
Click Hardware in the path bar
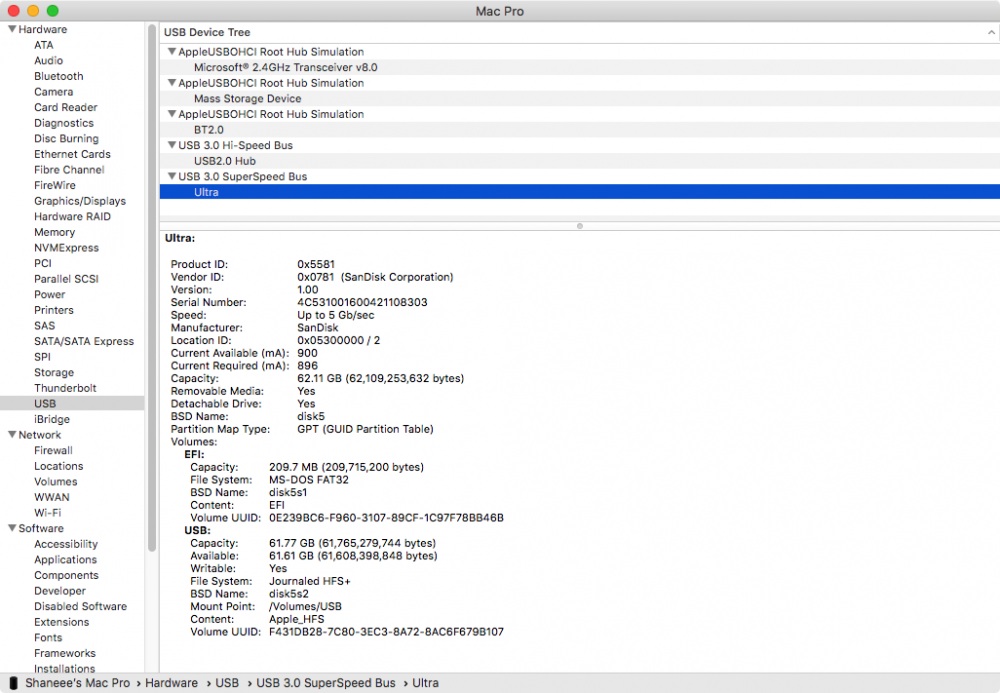[172, 683]
